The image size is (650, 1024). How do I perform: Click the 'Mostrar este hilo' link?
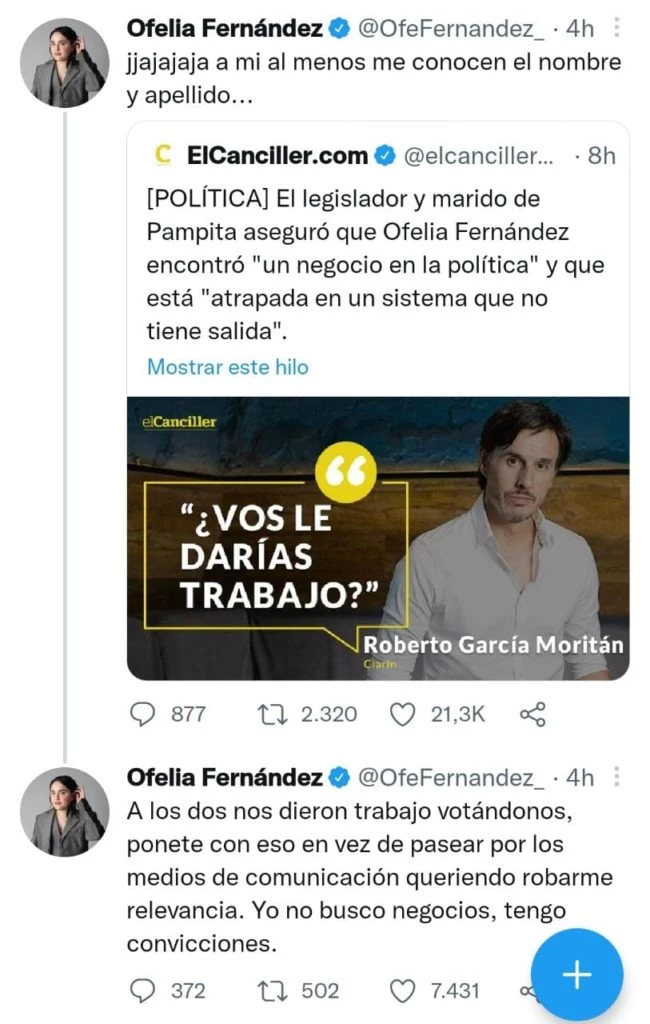click(228, 367)
